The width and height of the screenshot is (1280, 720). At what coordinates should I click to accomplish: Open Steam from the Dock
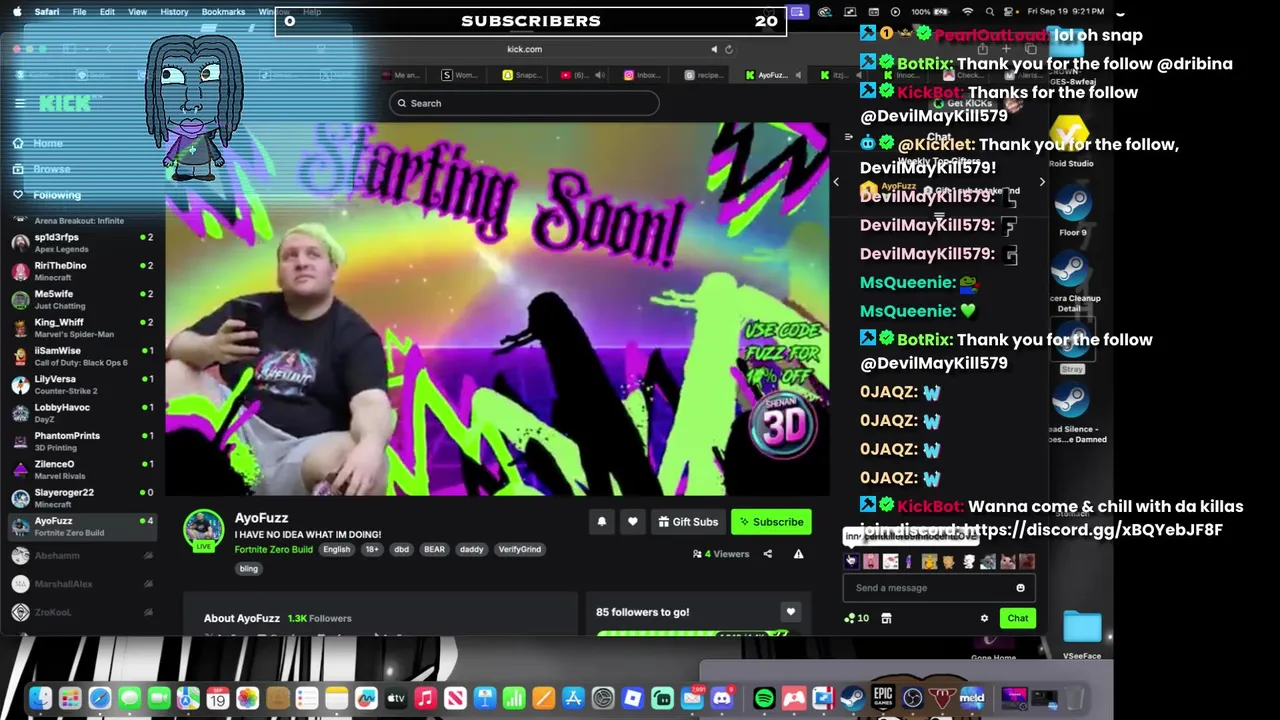pos(853,698)
